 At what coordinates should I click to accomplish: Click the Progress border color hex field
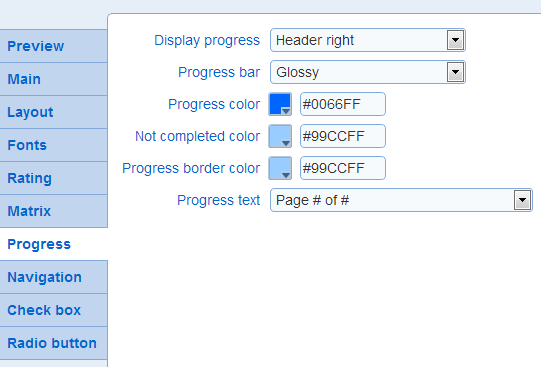point(343,168)
